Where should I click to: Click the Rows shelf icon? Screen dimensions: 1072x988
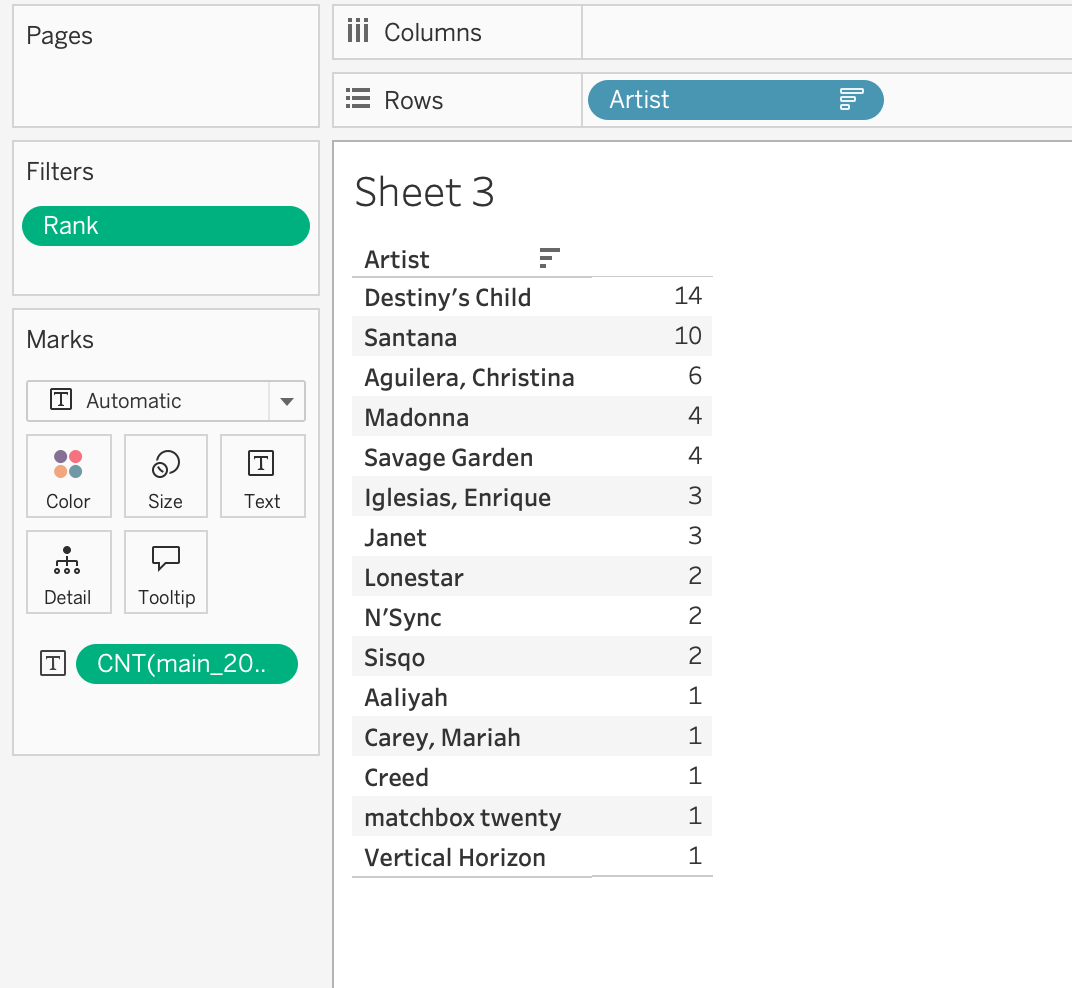tap(357, 99)
